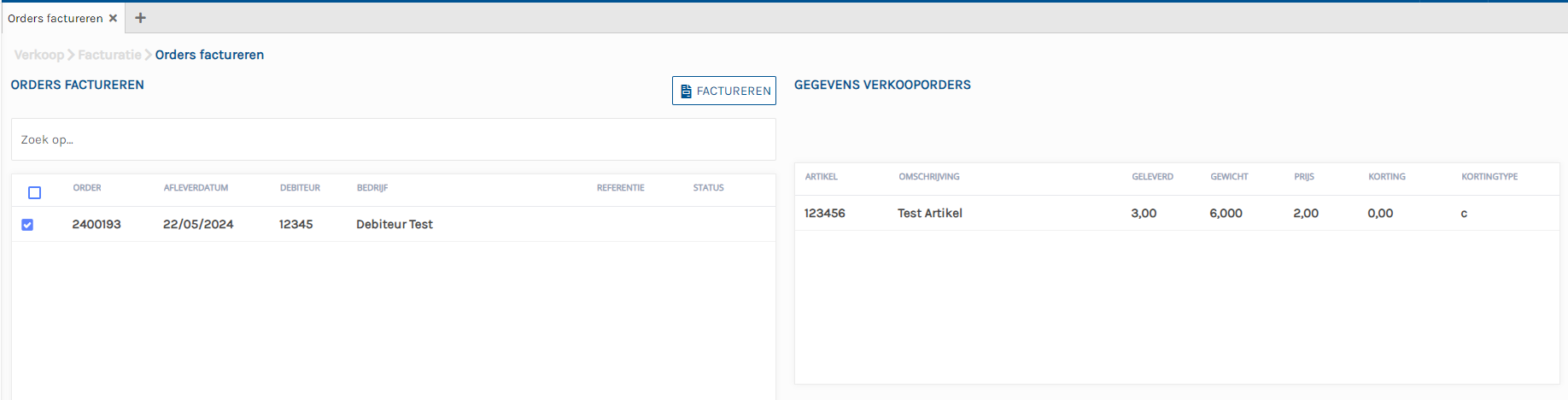Sort by STATUS column header

tap(708, 188)
